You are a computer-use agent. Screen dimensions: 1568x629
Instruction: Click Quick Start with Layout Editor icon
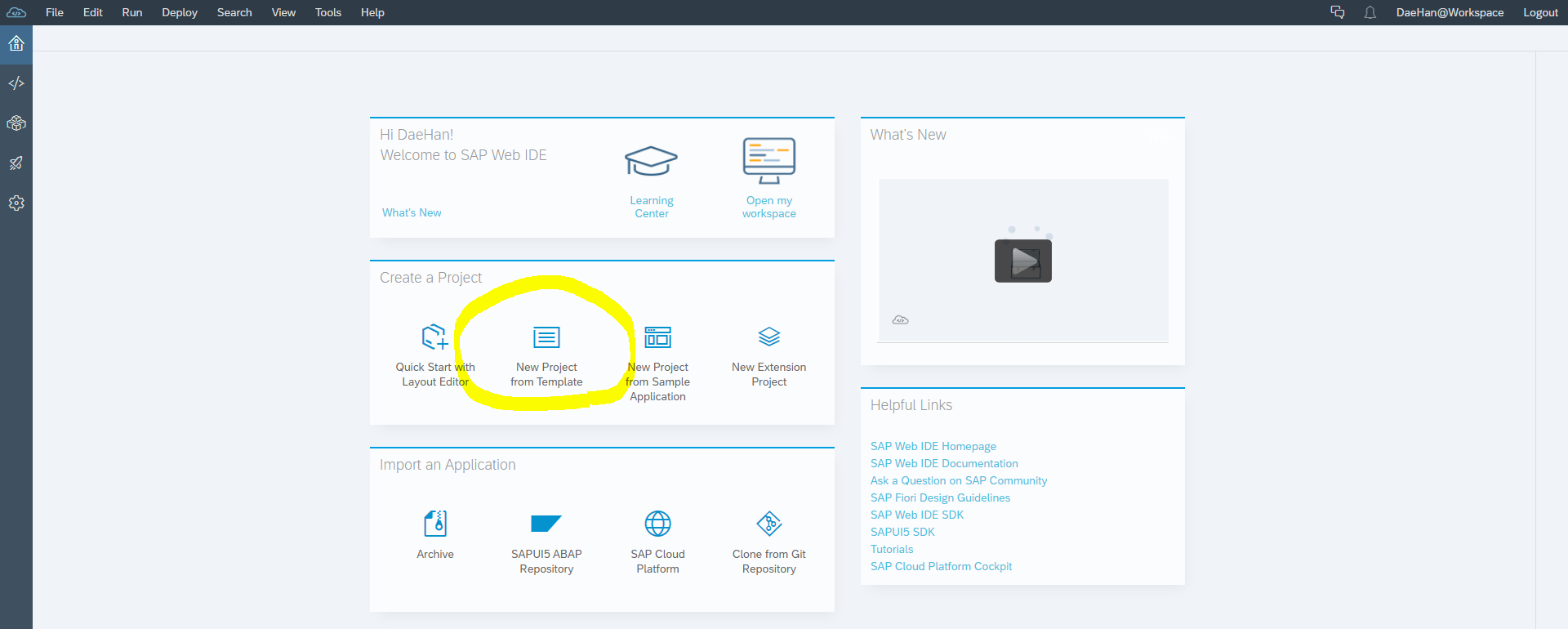pyautogui.click(x=435, y=337)
